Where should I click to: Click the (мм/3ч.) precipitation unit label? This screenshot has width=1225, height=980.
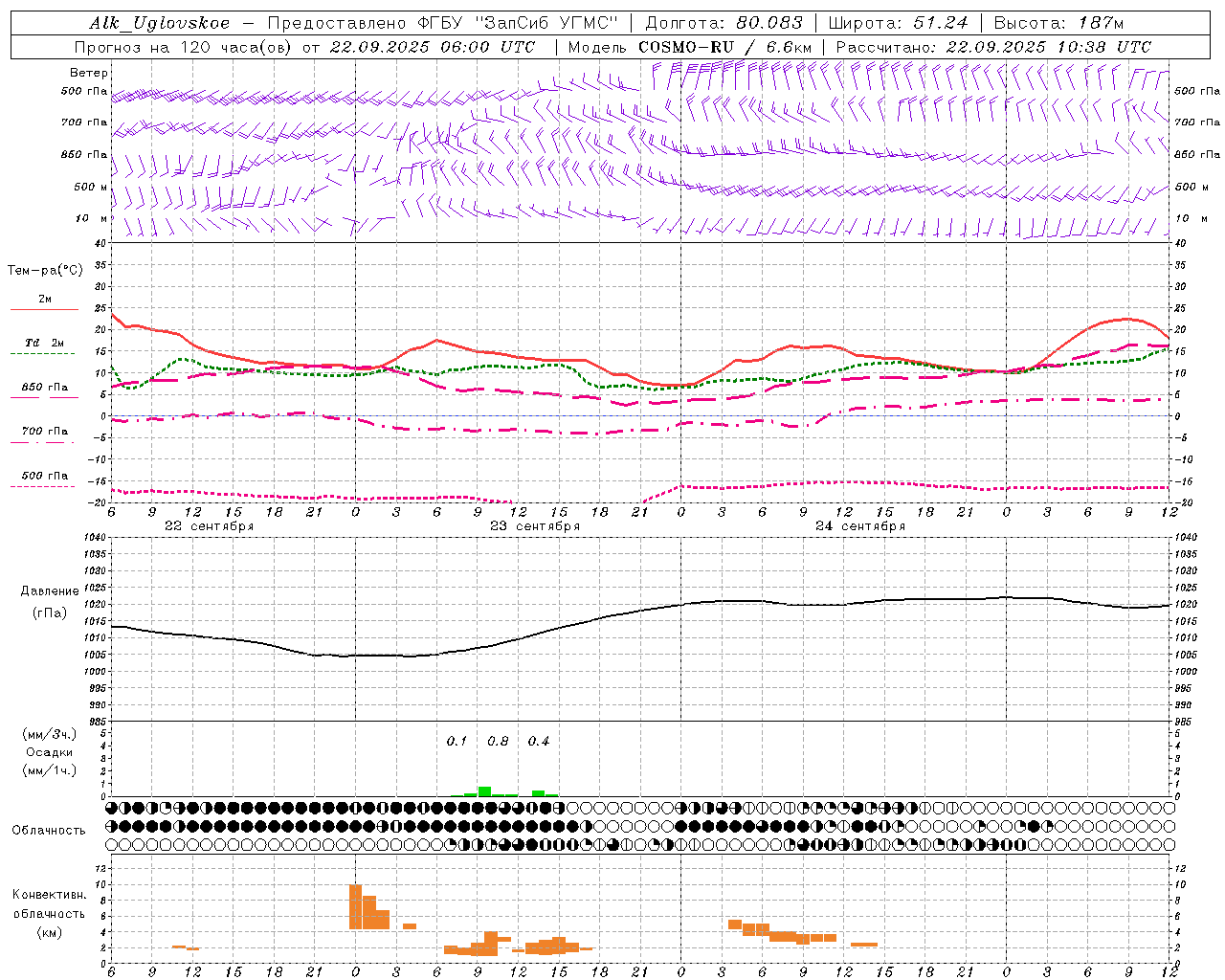50,734
